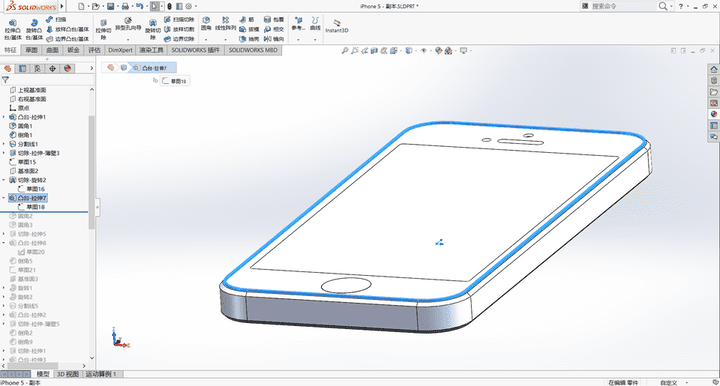Switch to the 评估 evaluate tab
Viewport: 720px width, 386px height.
[94, 50]
